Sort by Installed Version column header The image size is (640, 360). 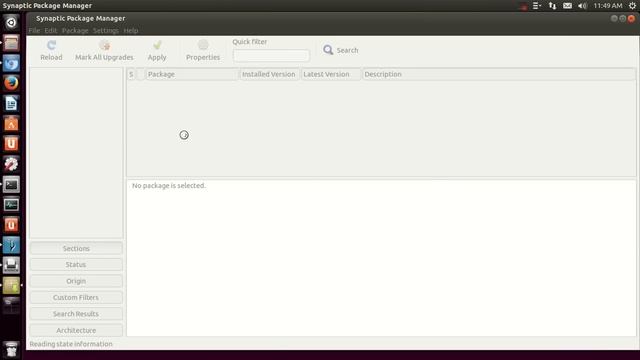[x=269, y=74]
